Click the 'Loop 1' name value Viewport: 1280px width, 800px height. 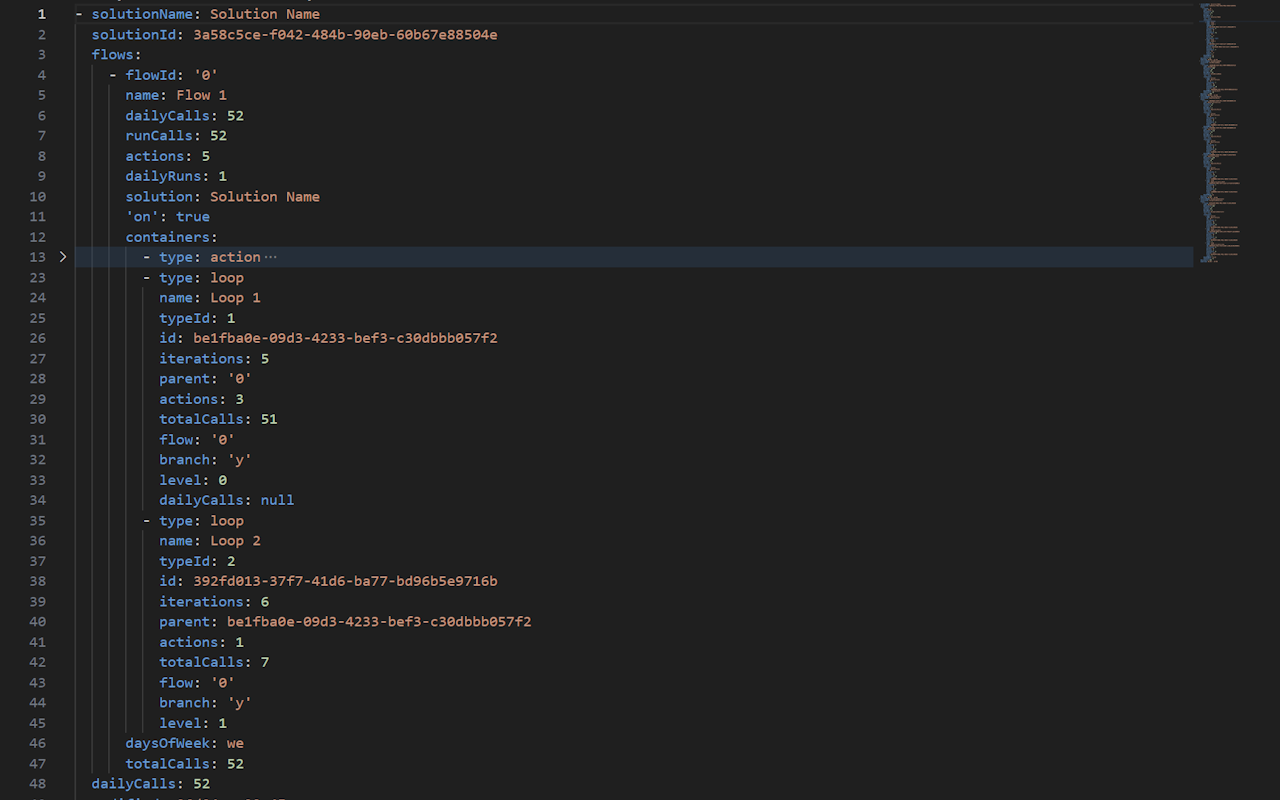click(x=235, y=298)
